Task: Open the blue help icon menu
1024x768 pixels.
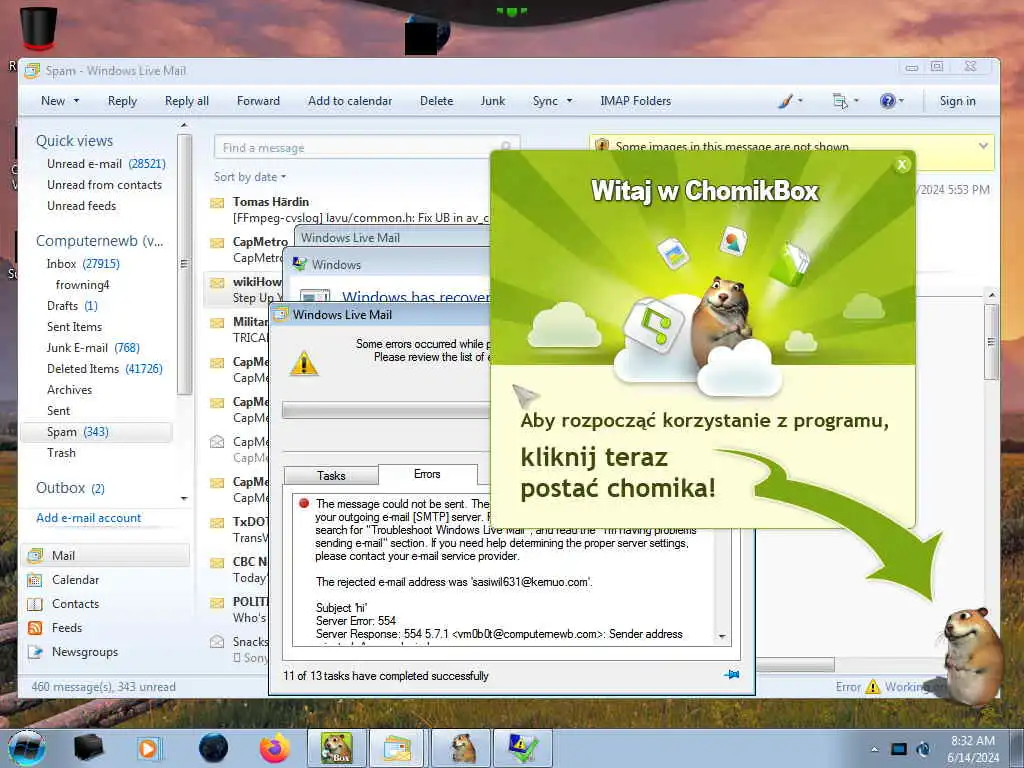Action: click(x=887, y=101)
